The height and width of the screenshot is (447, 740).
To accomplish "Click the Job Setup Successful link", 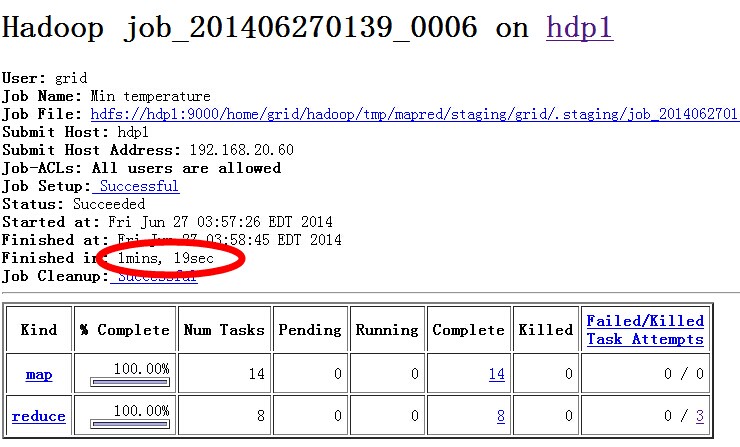I will (138, 186).
